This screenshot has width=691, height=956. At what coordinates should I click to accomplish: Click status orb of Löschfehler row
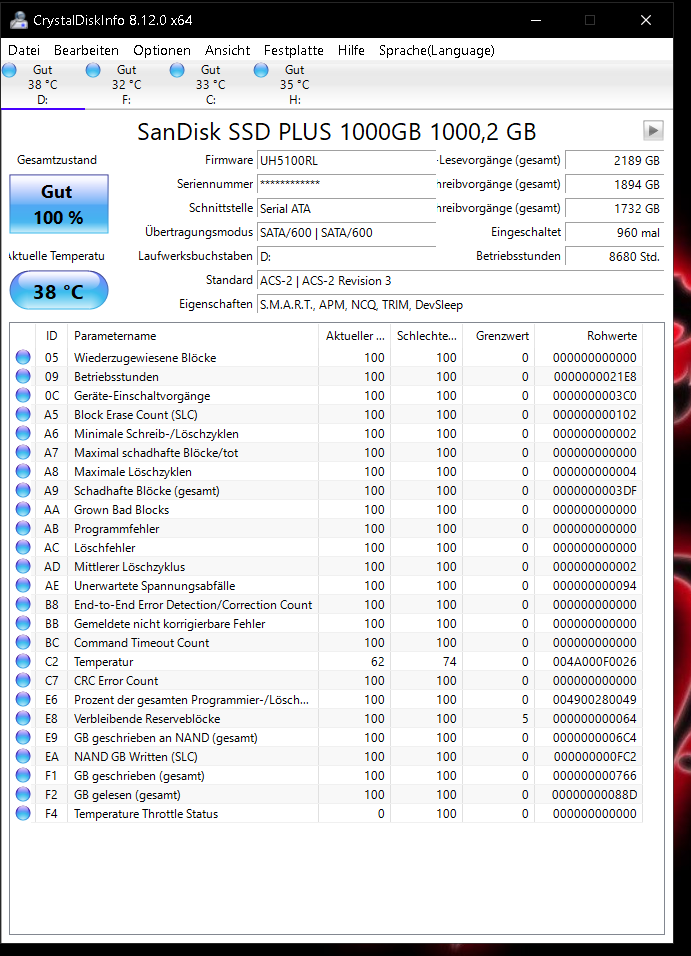[x=23, y=548]
